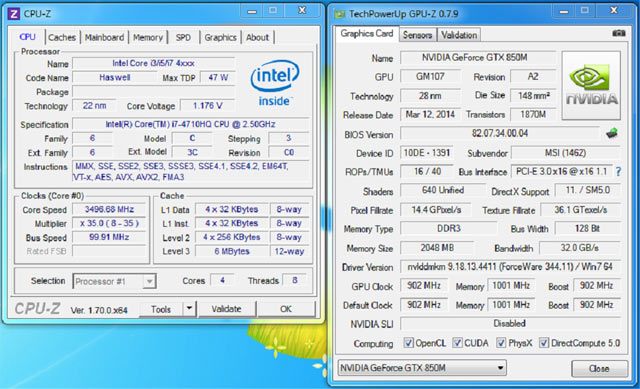Click the GPU-Z camera screenshot icon

click(x=618, y=33)
